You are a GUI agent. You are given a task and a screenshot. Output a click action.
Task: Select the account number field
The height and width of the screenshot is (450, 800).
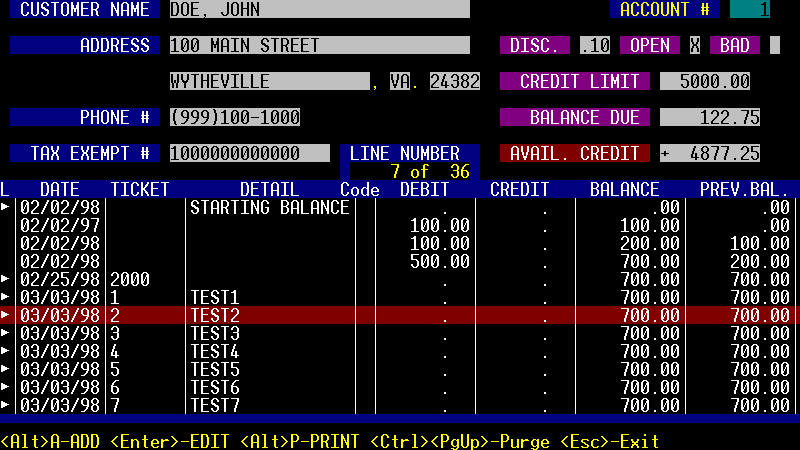point(750,9)
